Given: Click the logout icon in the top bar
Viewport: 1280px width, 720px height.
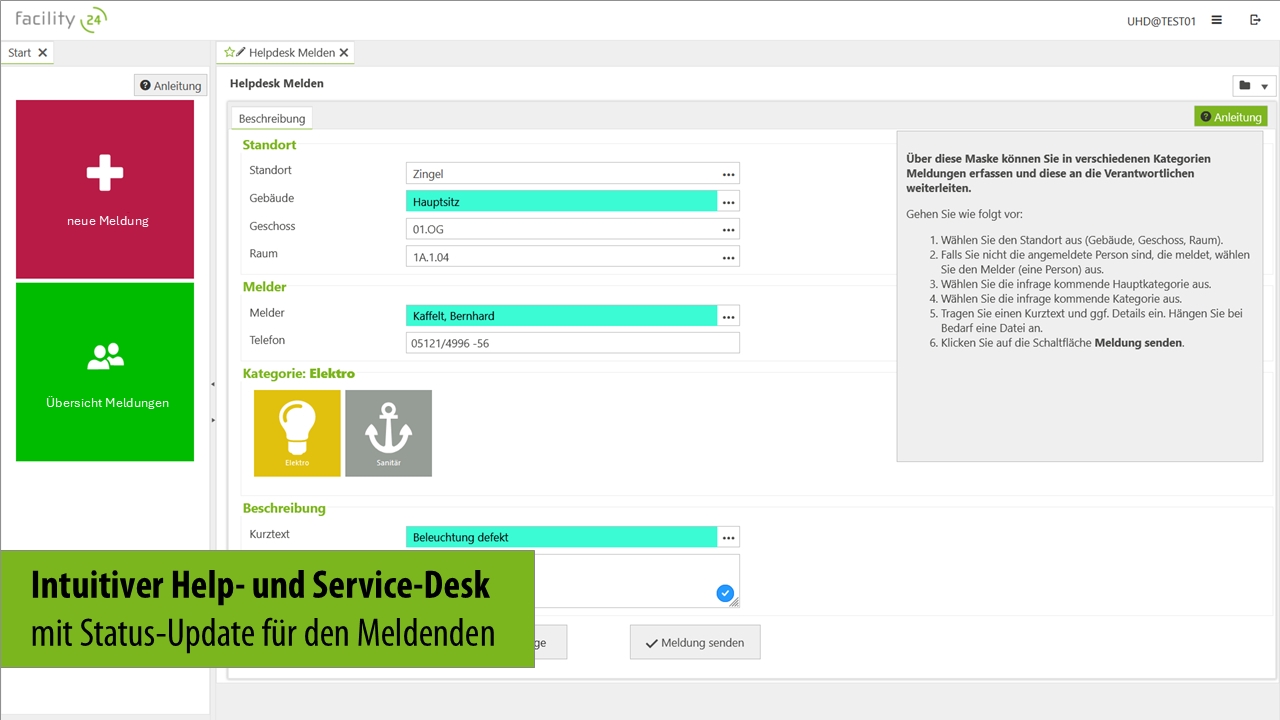Looking at the screenshot, I should click(x=1256, y=20).
